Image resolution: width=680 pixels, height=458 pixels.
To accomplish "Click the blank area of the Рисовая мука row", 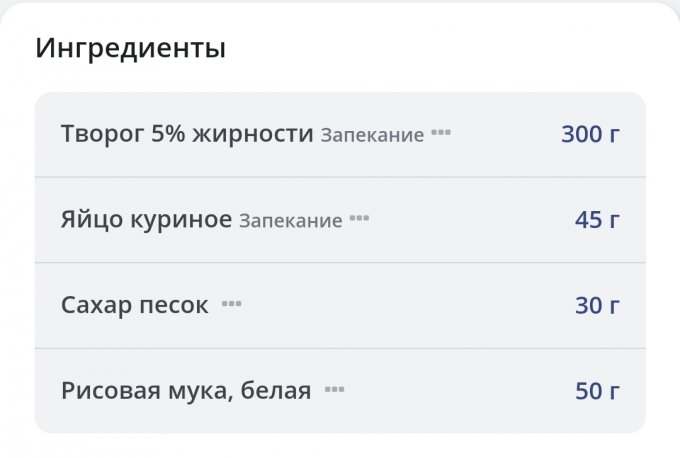I will (x=450, y=391).
